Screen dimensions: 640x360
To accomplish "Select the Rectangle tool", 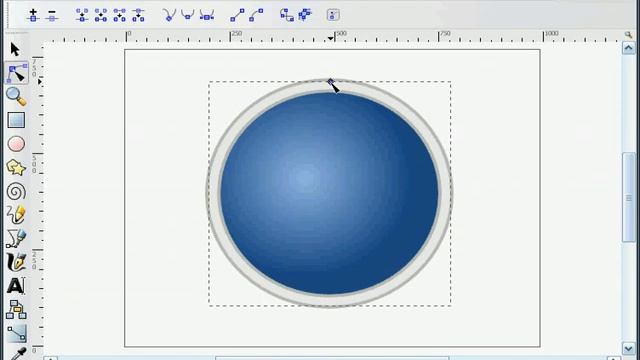I will [16, 120].
